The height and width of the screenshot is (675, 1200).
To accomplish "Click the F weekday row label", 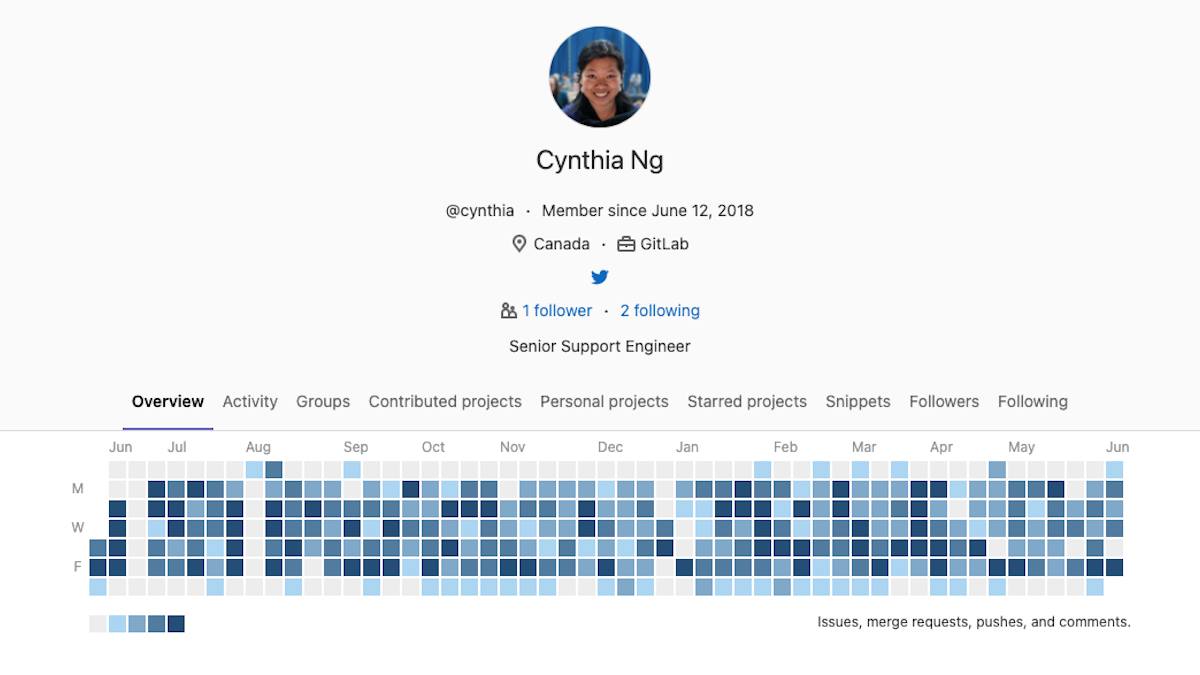I will point(77,567).
